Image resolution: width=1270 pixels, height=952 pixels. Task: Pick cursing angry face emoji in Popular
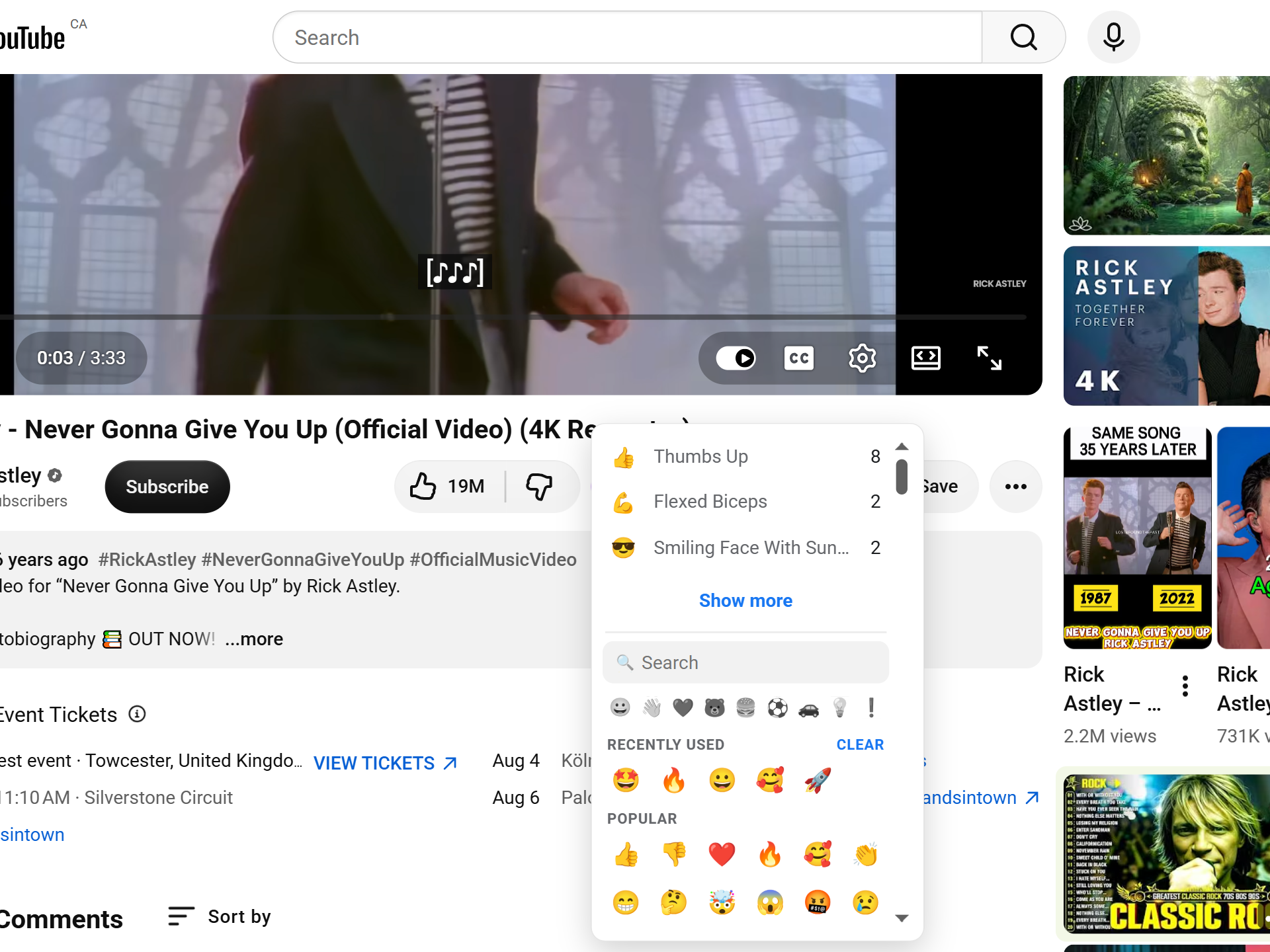point(818,902)
